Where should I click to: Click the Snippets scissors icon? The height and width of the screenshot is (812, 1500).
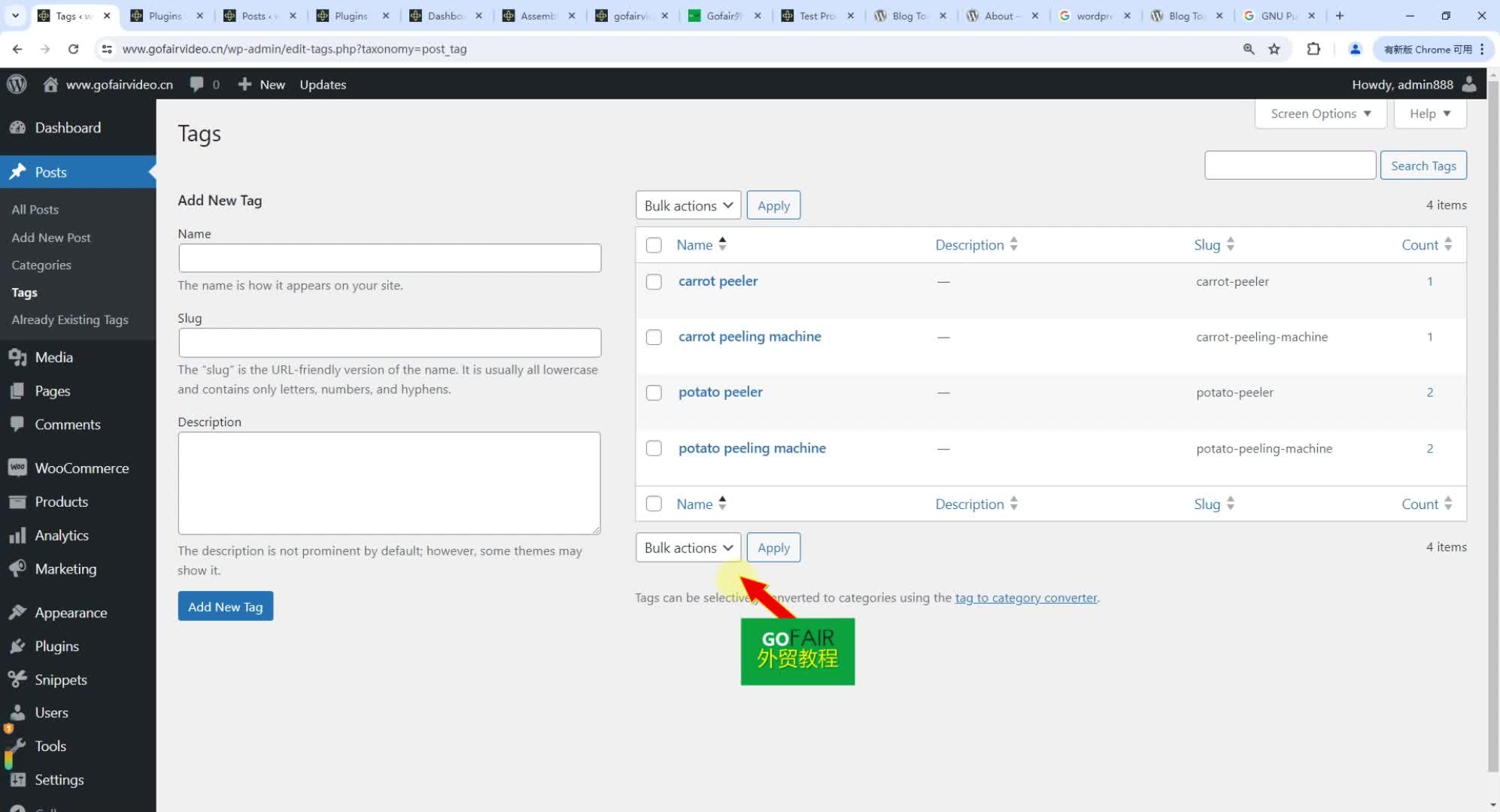[17, 679]
